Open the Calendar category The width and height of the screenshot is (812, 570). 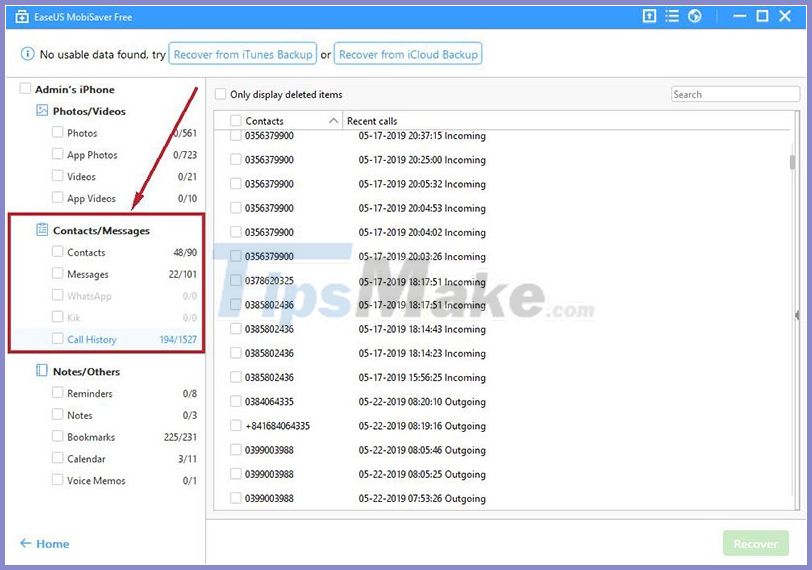[x=86, y=459]
